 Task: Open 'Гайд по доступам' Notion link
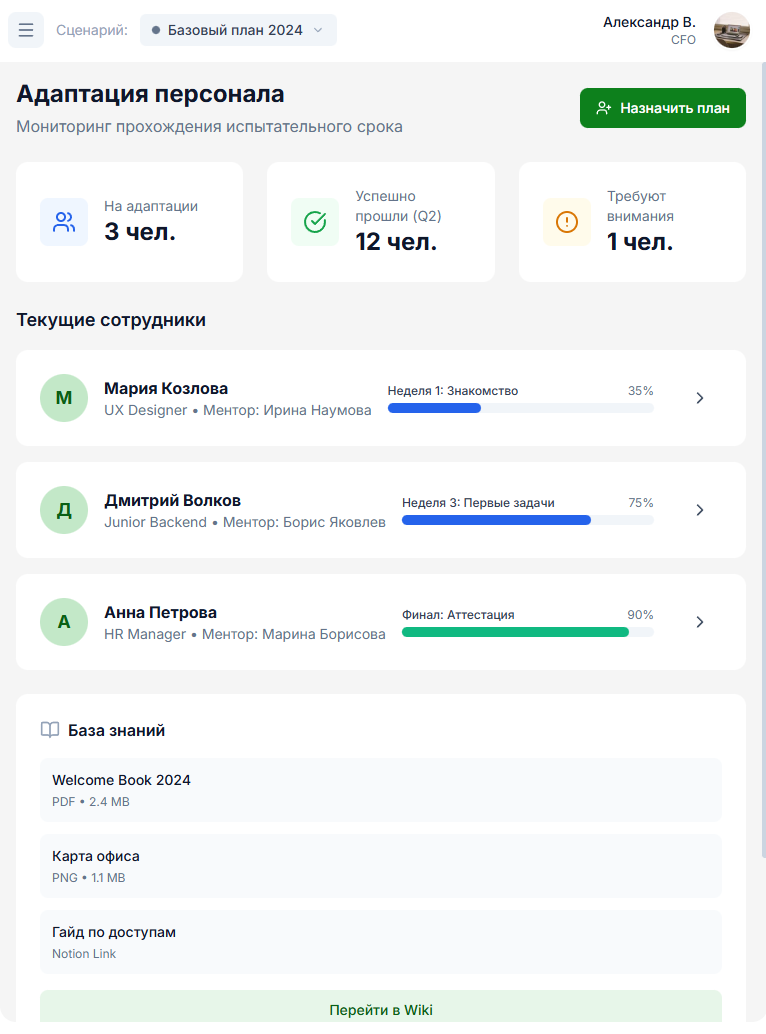(x=381, y=942)
